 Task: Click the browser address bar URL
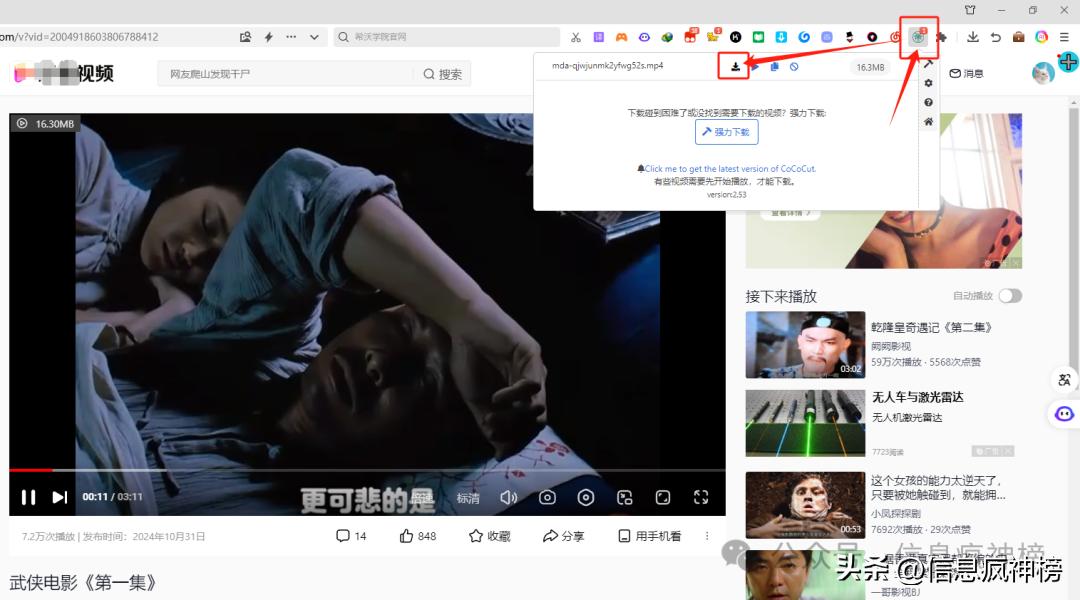pyautogui.click(x=79, y=37)
